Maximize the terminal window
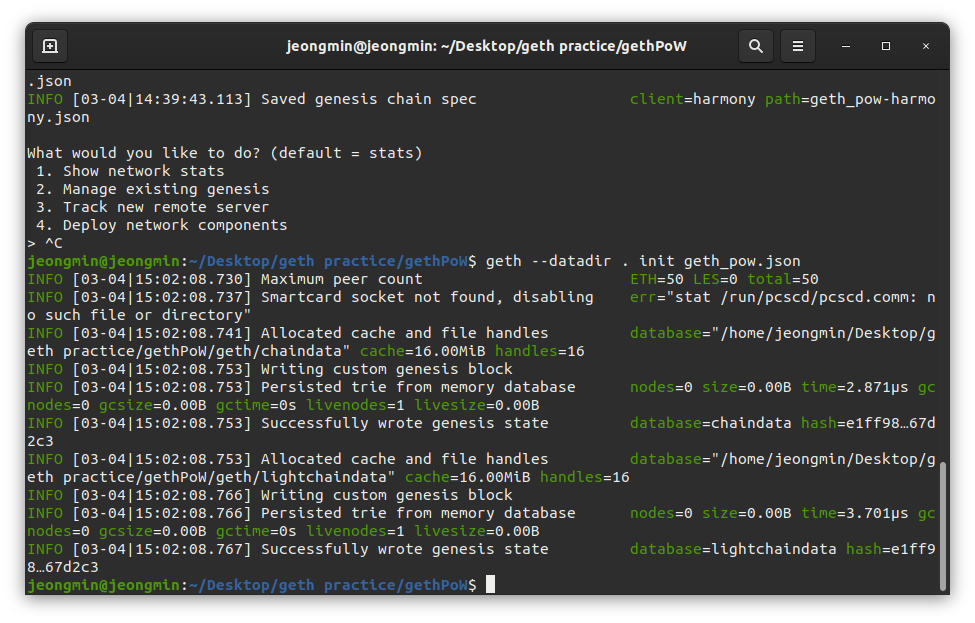Image resolution: width=975 pixels, height=623 pixels. [886, 46]
